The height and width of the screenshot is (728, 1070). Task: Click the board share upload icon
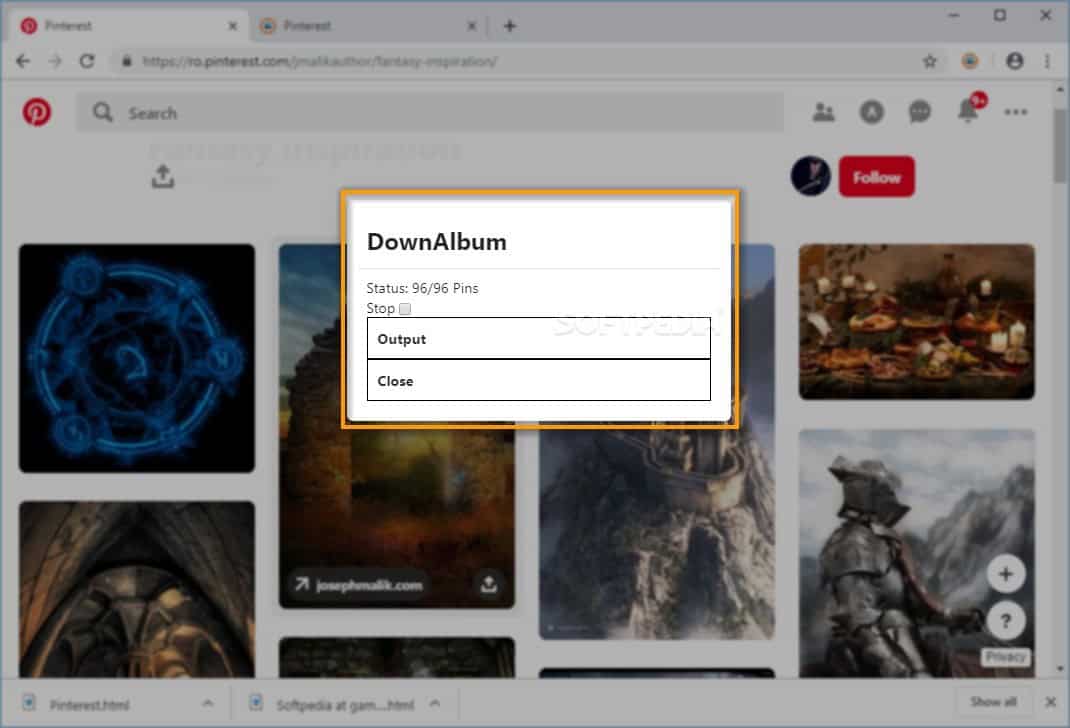pos(163,177)
